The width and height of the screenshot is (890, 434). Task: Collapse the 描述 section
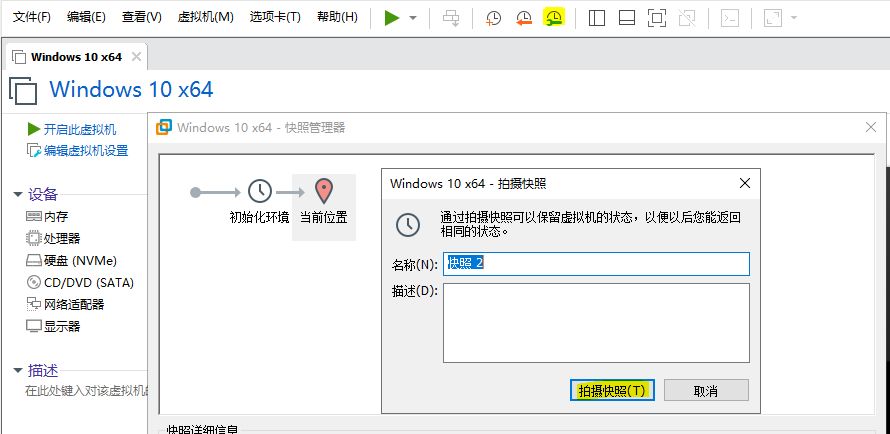click(18, 370)
